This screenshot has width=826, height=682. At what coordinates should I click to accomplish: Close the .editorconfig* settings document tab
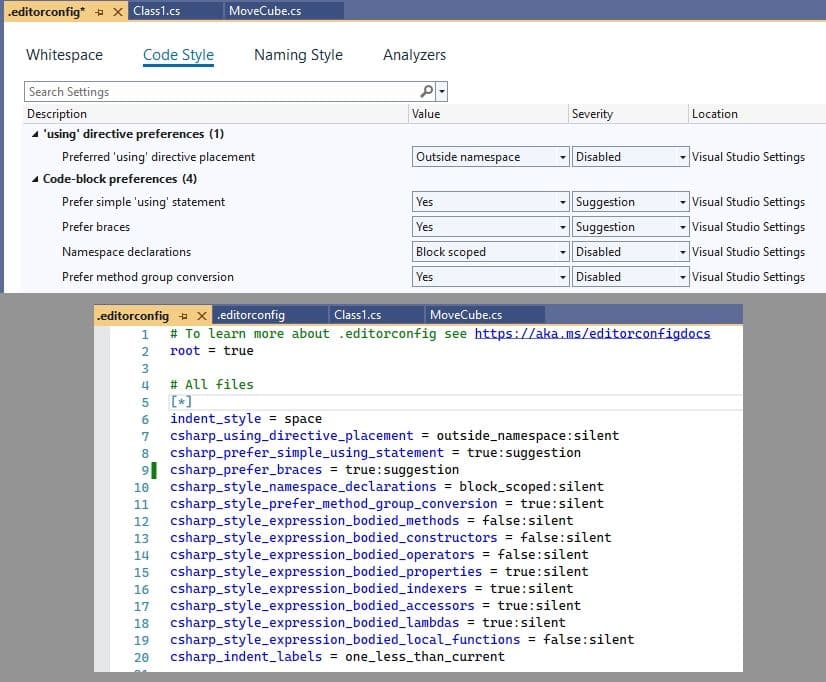click(x=115, y=9)
